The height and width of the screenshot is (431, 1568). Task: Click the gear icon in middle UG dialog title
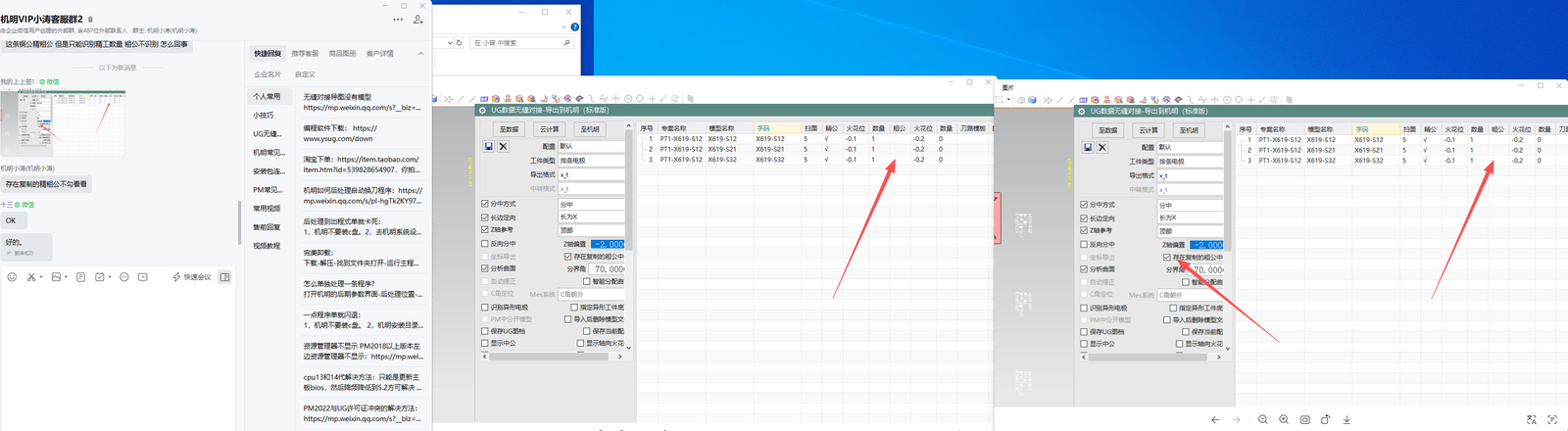click(482, 111)
